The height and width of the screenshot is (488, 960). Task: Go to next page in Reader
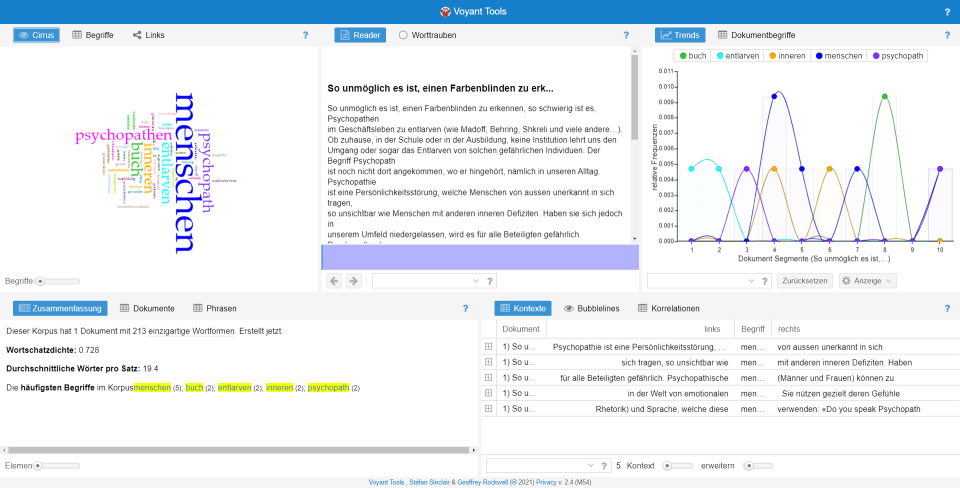click(x=353, y=281)
